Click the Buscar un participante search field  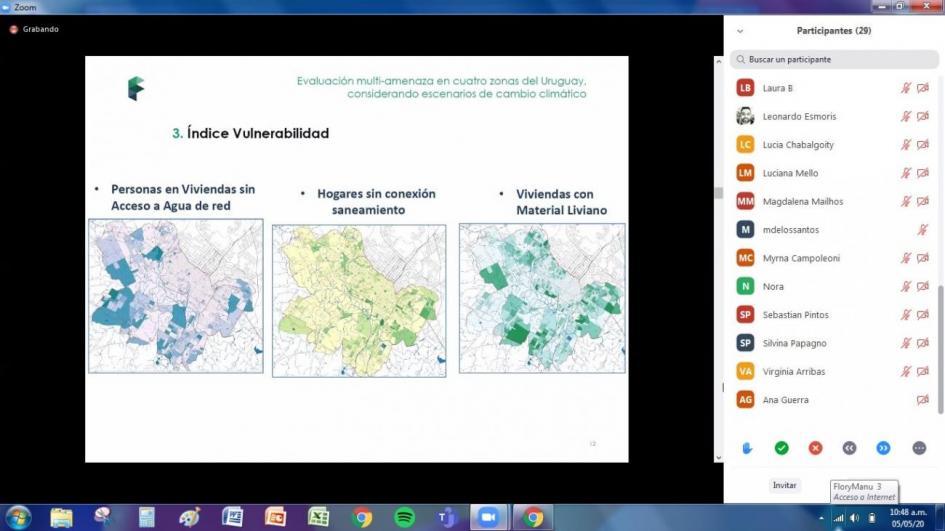(835, 60)
